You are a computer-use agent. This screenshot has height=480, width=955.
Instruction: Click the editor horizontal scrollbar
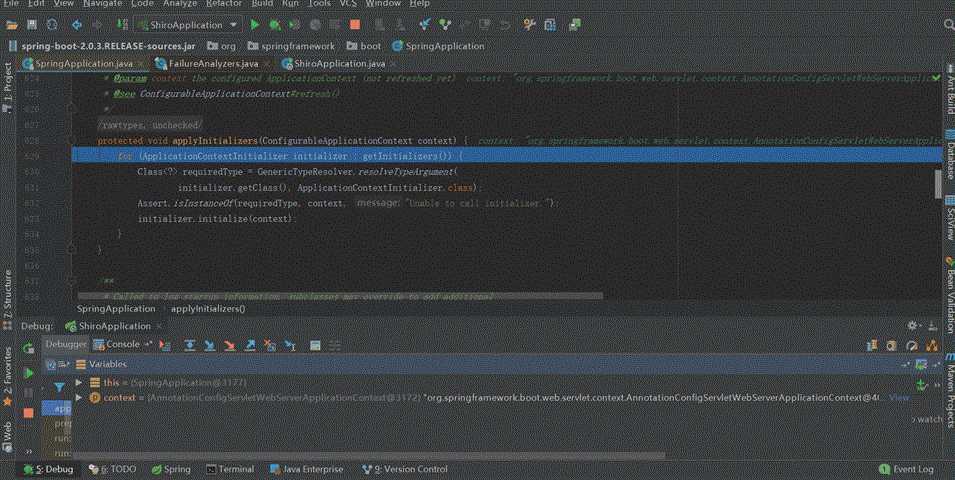click(x=338, y=296)
